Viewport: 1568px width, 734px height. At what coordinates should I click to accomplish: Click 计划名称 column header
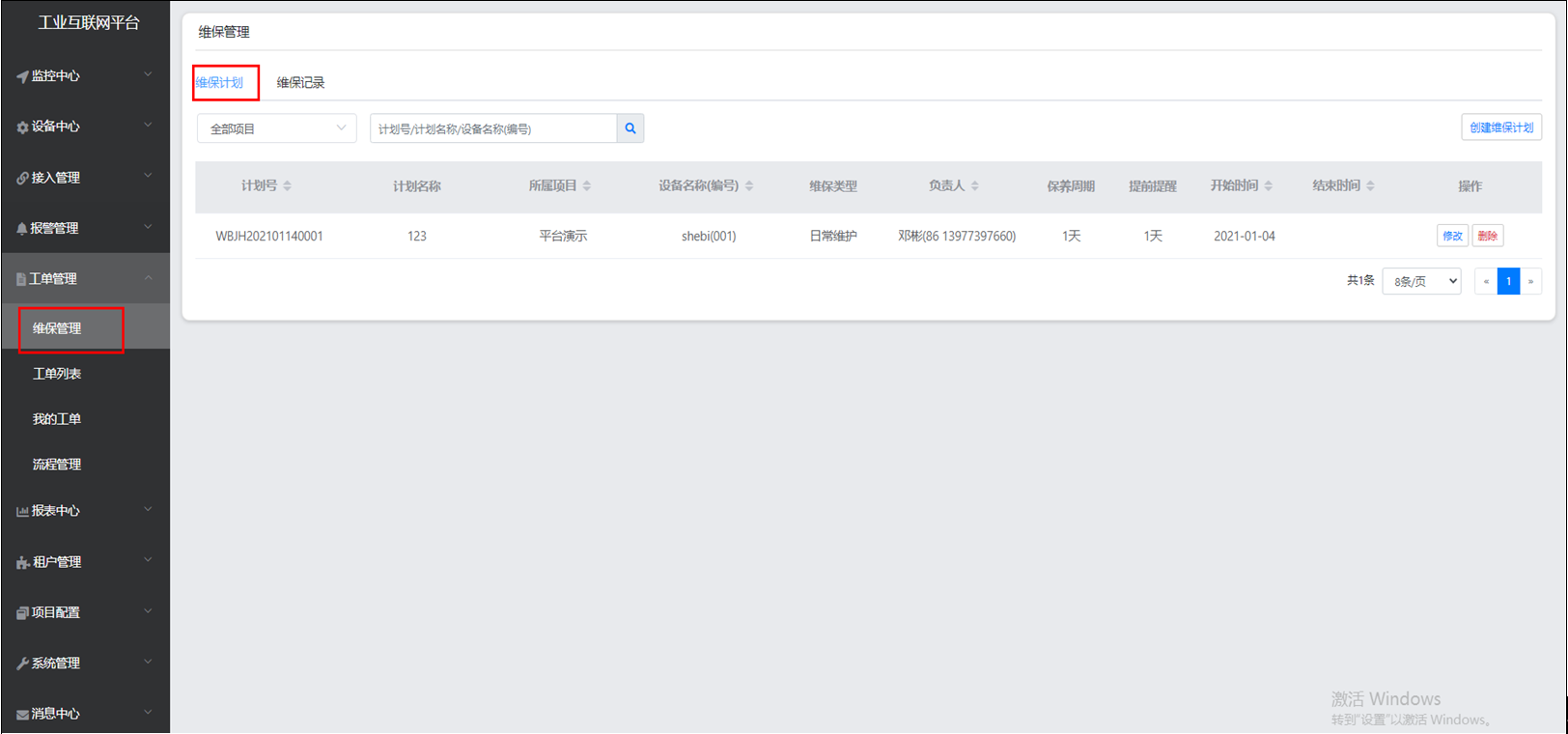[x=417, y=186]
